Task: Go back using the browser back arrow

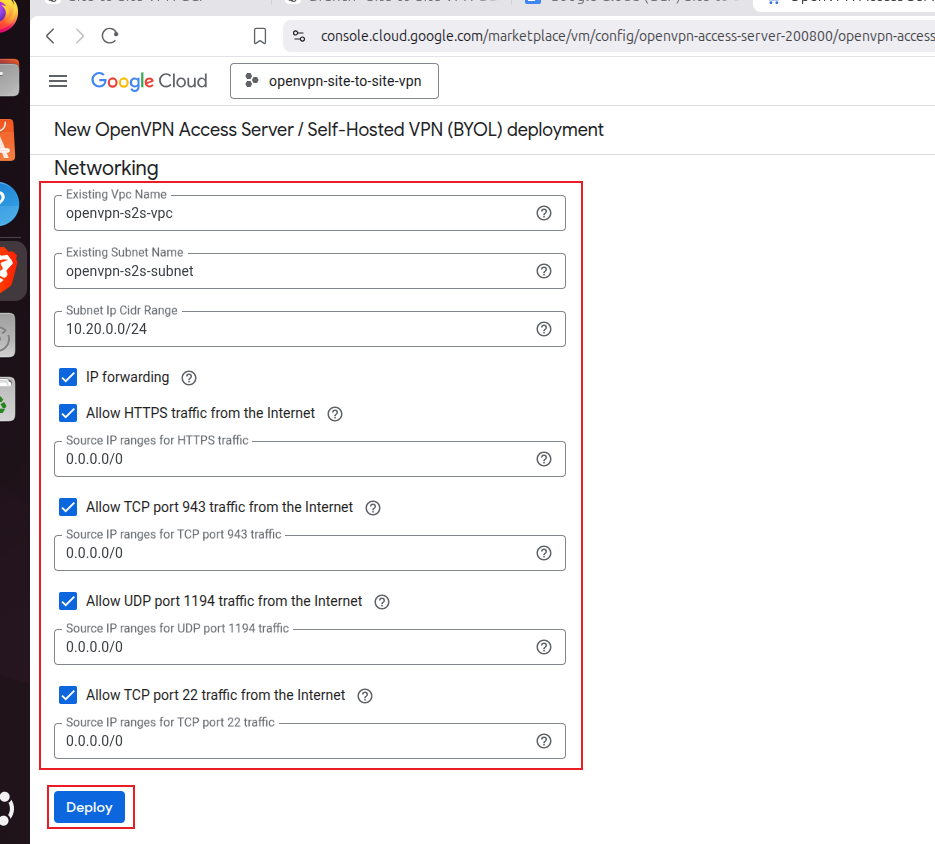Action: click(51, 36)
